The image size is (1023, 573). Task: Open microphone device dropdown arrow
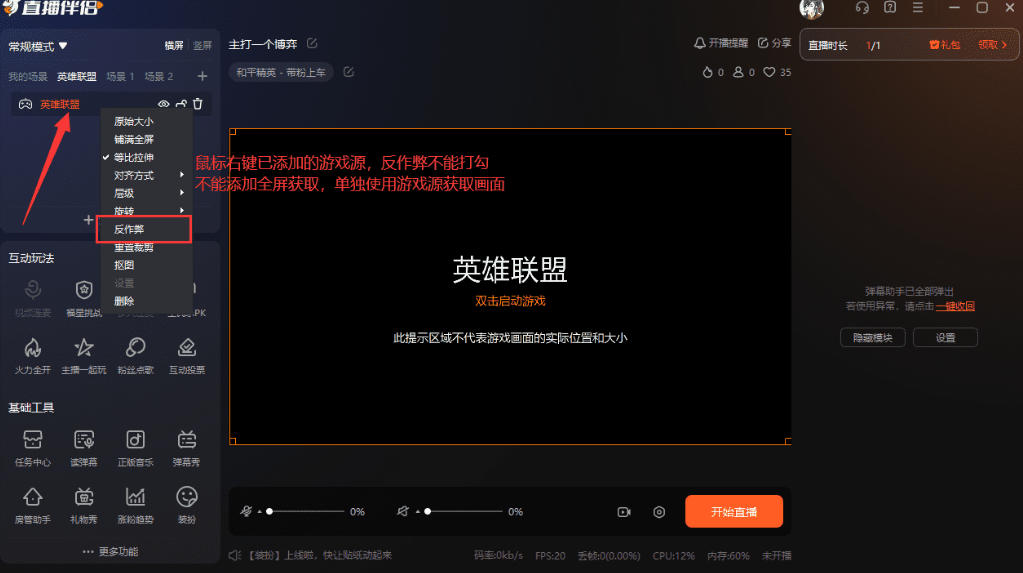(x=260, y=512)
